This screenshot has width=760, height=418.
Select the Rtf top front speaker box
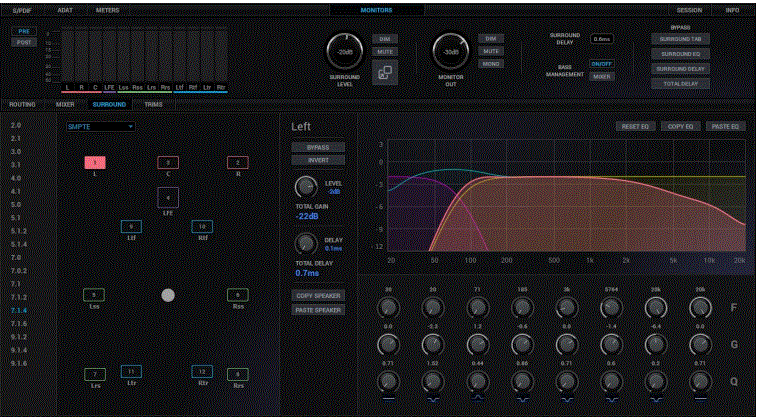coord(202,226)
